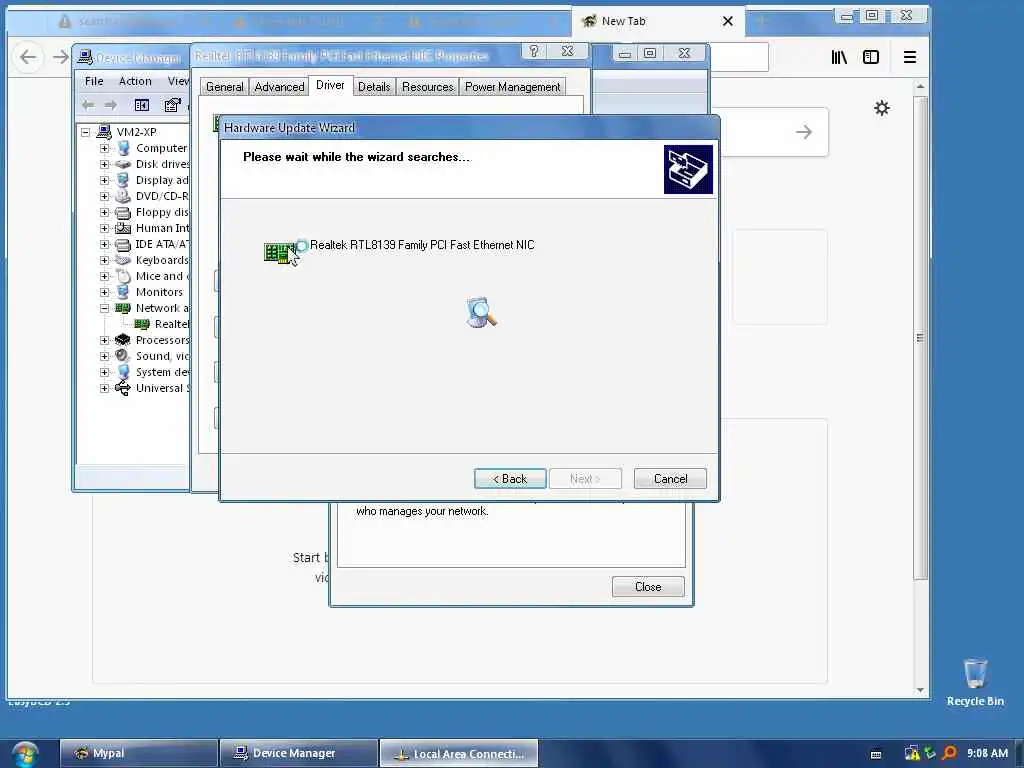Click the Sound, video controllers icon
The image size is (1024, 768).
pos(122,356)
